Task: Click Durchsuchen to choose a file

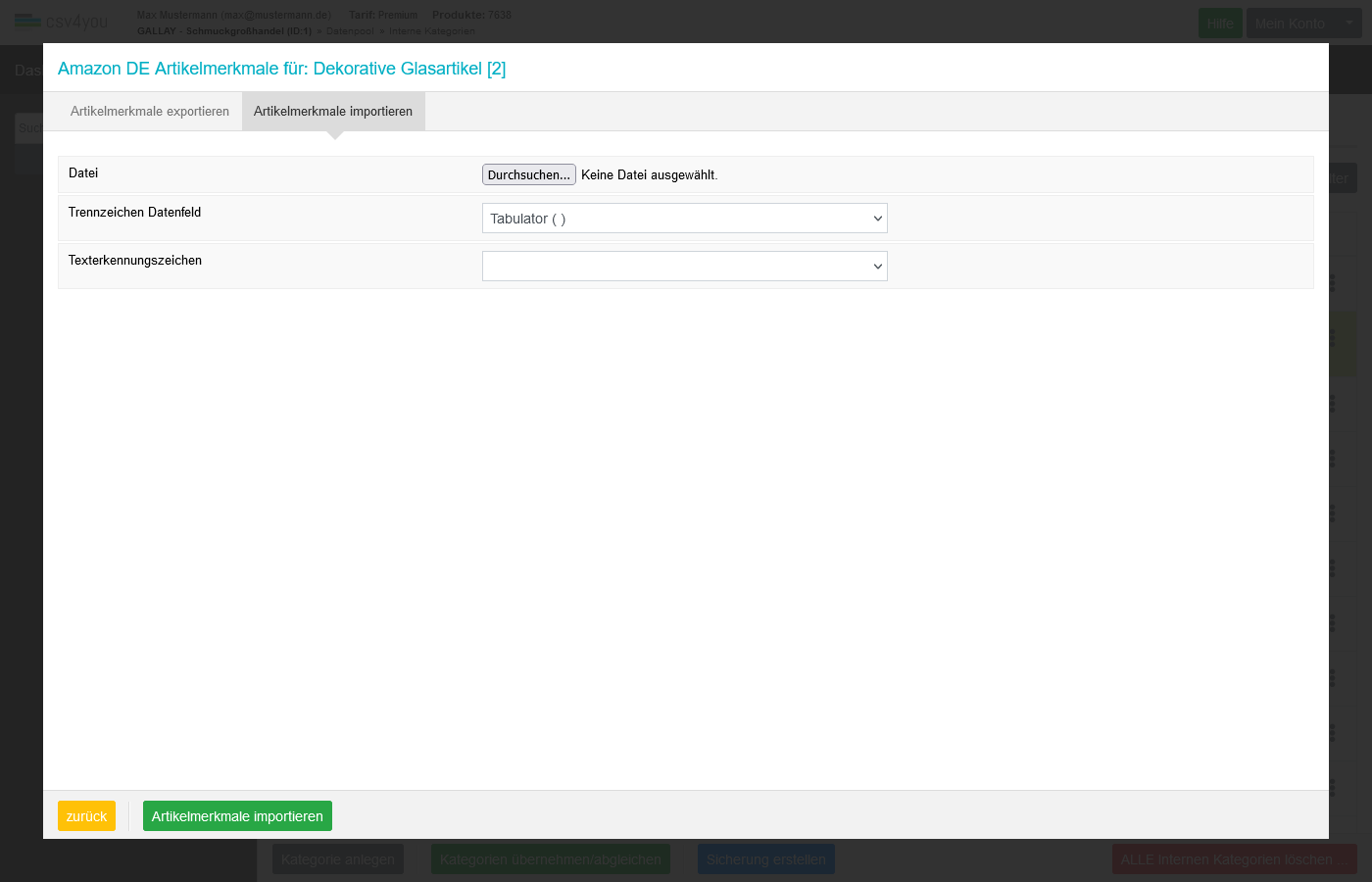Action: [528, 174]
